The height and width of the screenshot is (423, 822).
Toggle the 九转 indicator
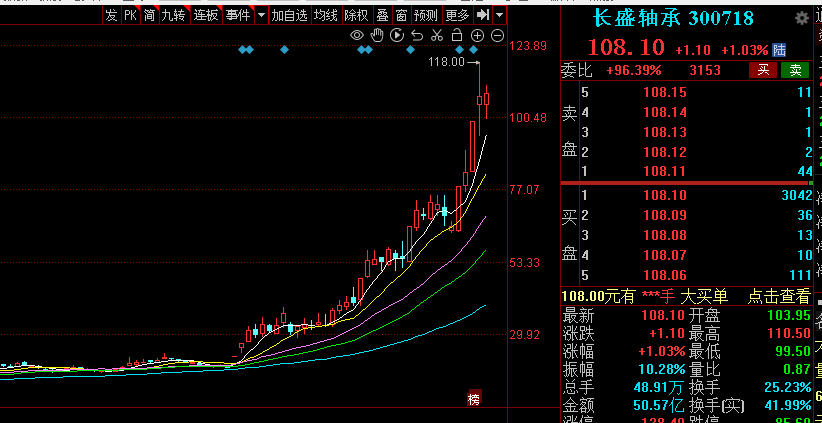coord(173,15)
